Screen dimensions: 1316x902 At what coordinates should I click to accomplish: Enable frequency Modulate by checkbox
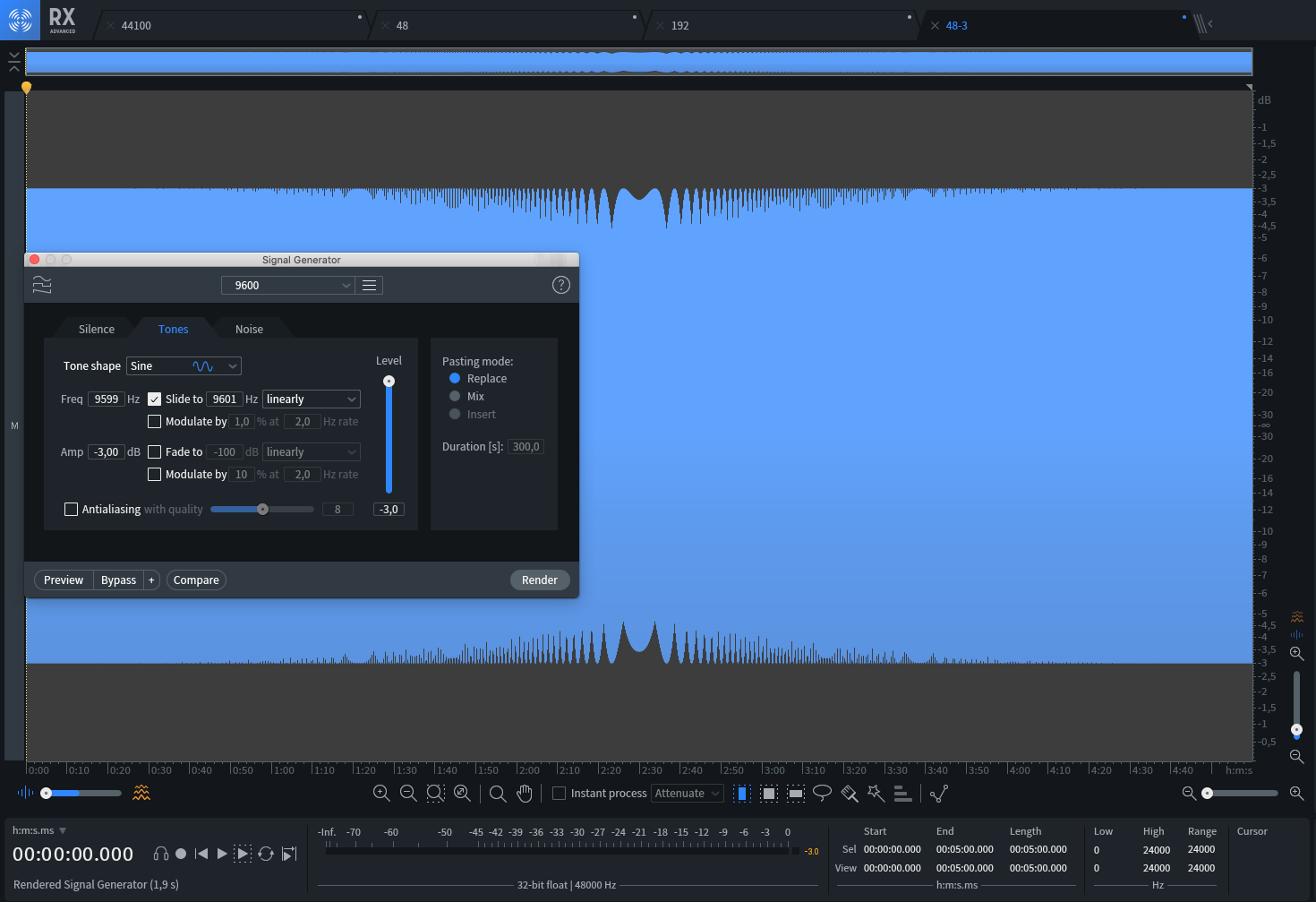155,422
